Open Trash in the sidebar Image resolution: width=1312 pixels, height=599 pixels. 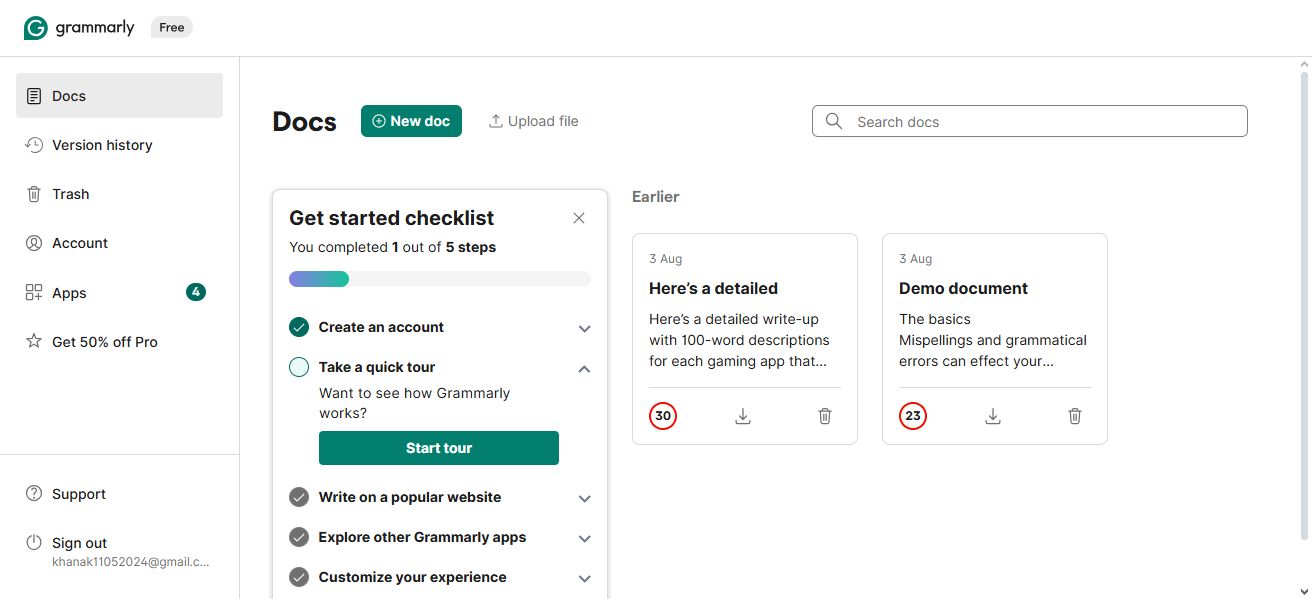coord(119,194)
